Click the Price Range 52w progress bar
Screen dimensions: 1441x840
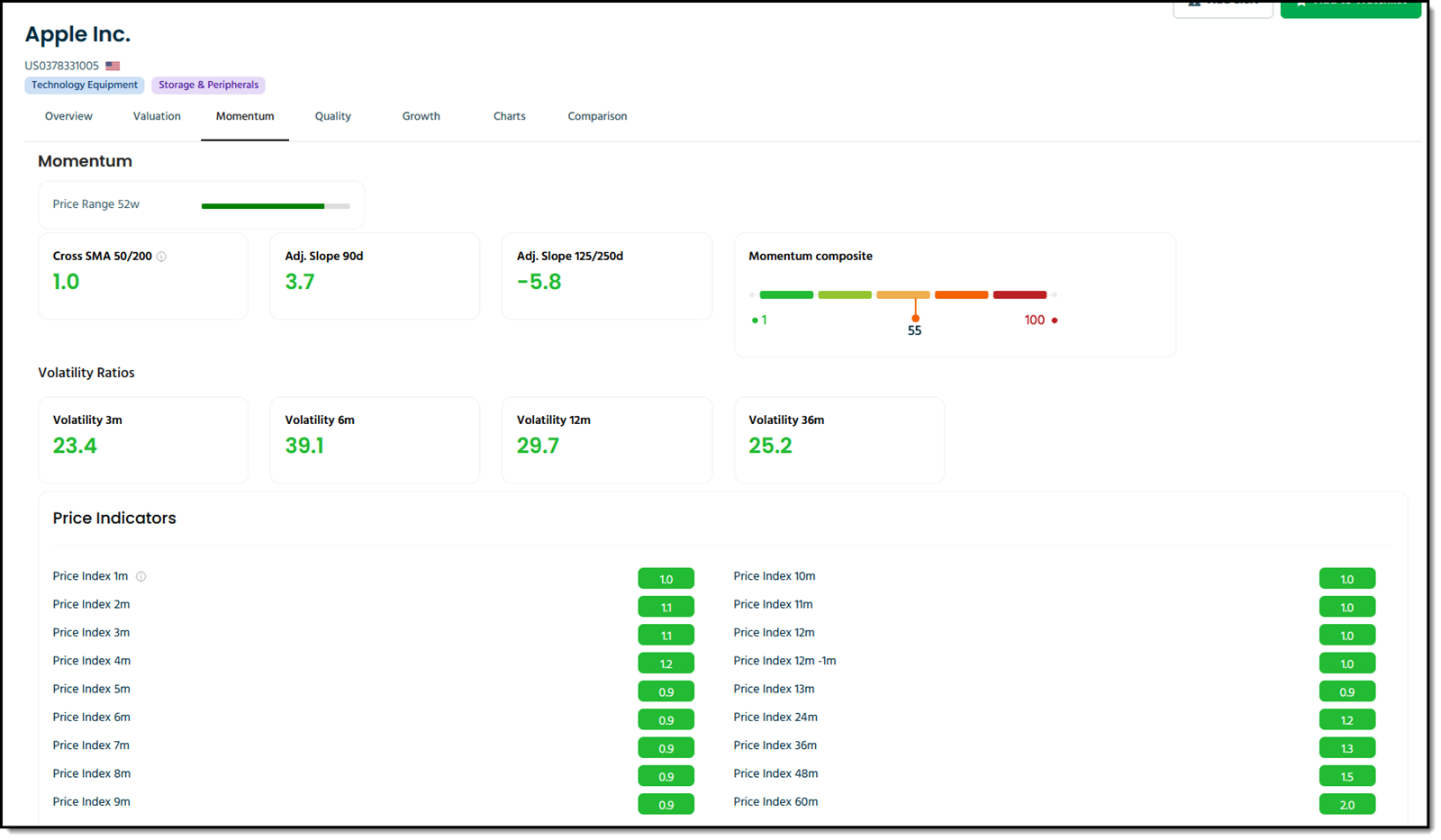click(x=276, y=206)
